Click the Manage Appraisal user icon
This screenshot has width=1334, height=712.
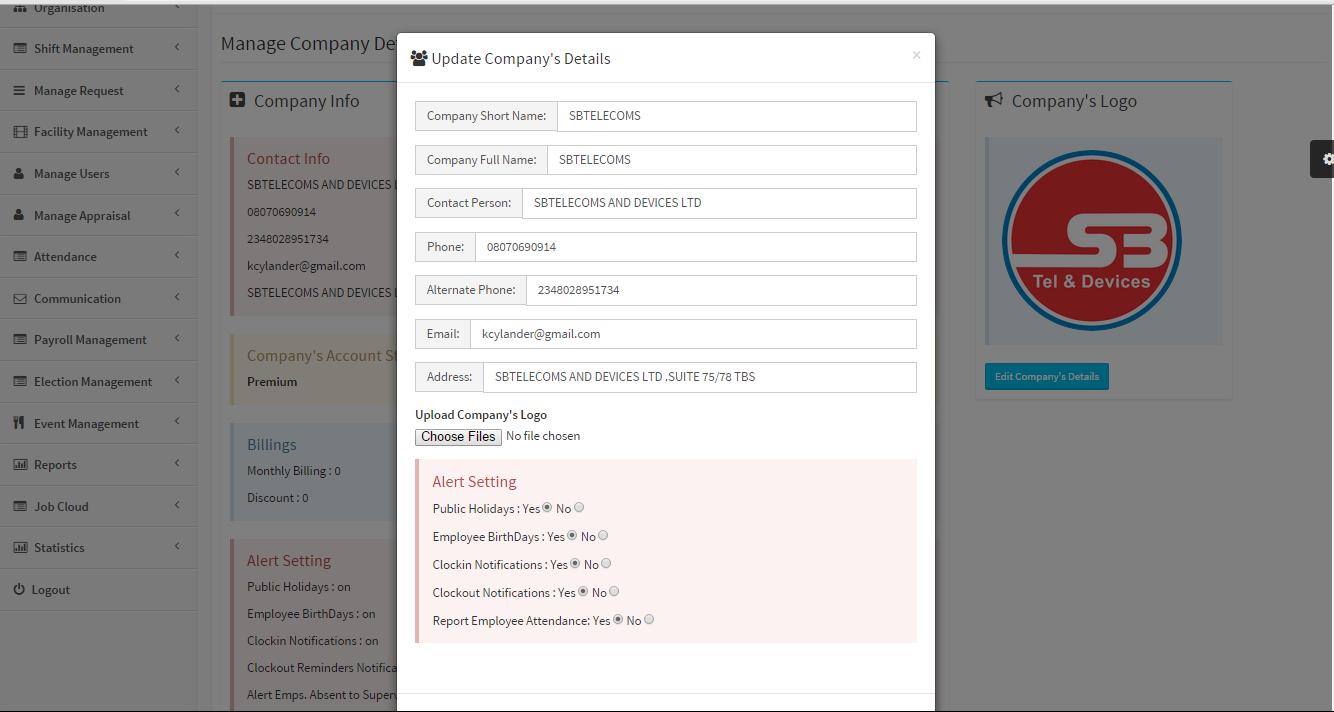[20, 216]
